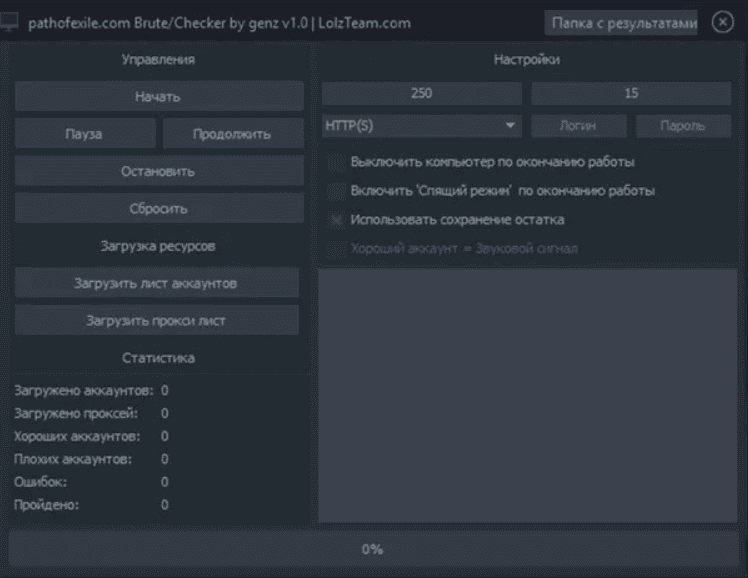Click the 'Логин' proxy input field
748x578 pixels.
(x=579, y=126)
